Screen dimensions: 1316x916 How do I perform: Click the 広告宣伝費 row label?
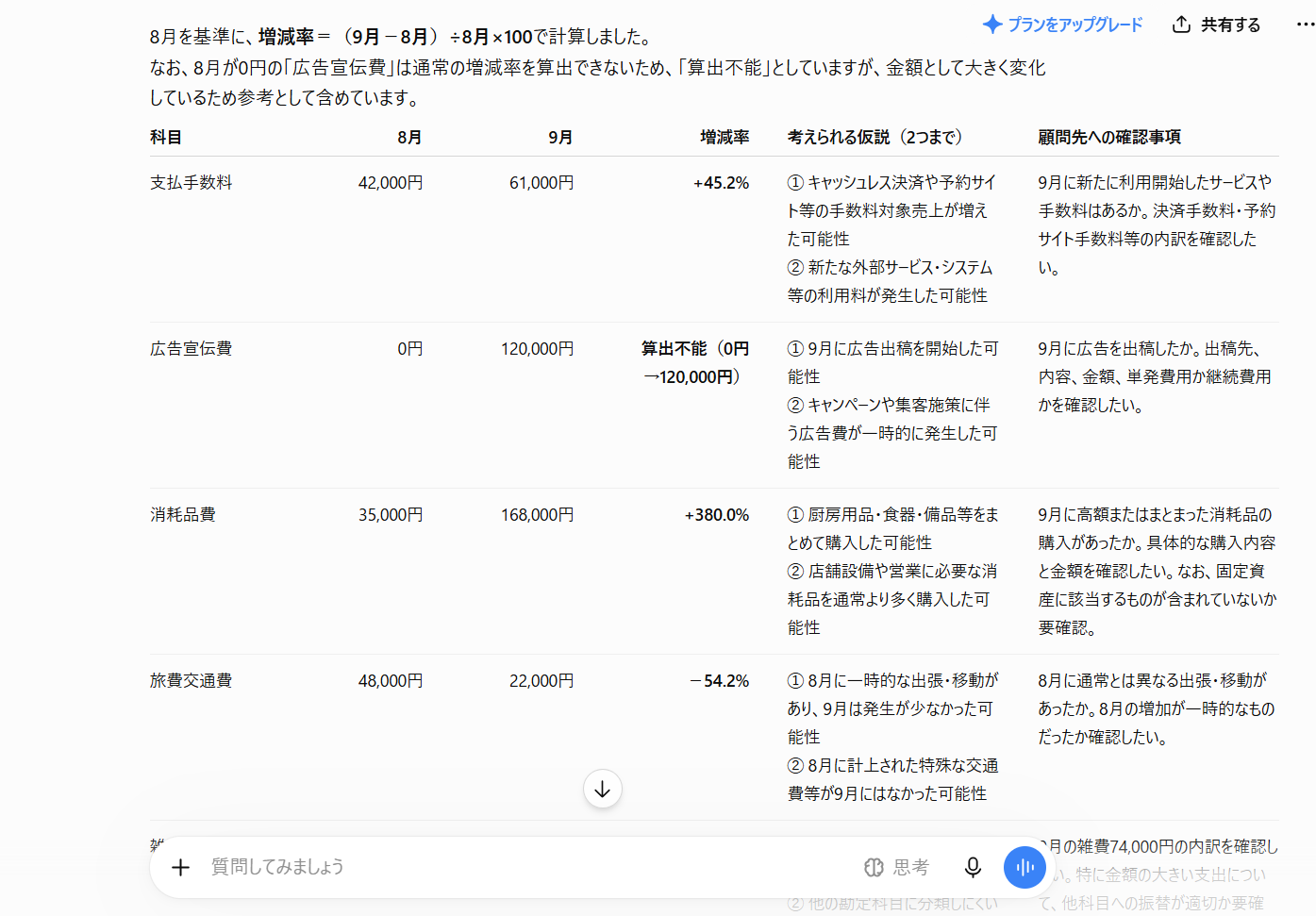(192, 348)
